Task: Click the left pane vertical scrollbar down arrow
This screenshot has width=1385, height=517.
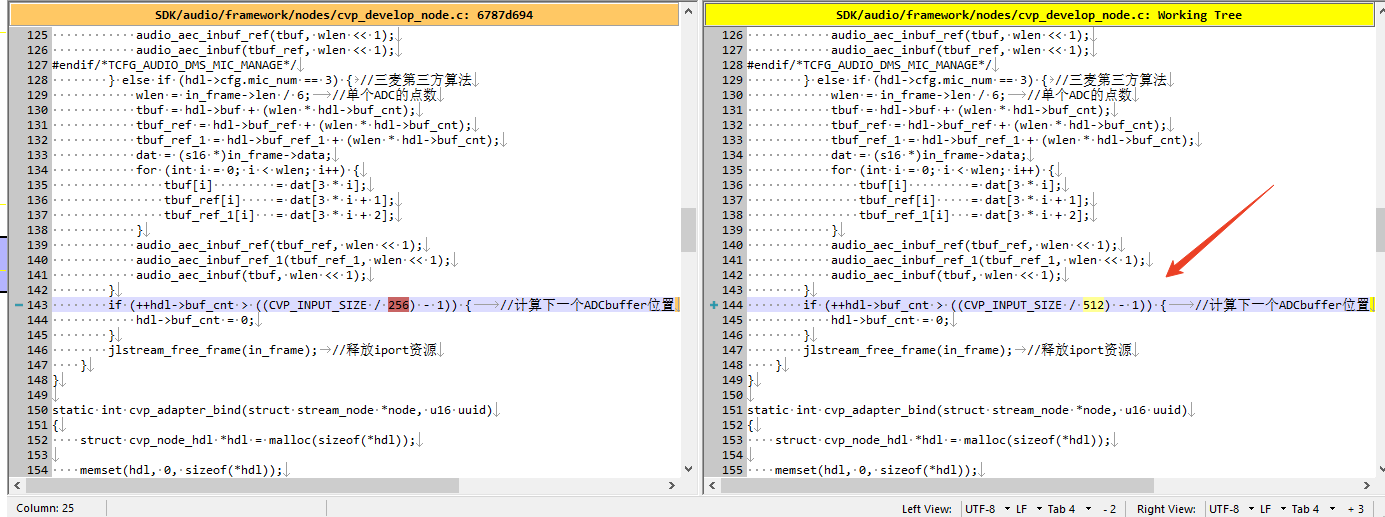Action: point(688,469)
